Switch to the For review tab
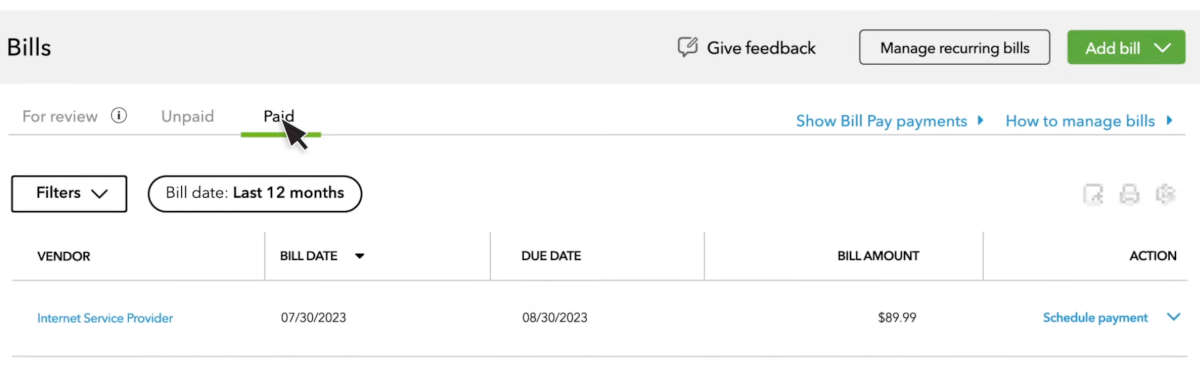Screen dimensions: 1200x388 60,116
